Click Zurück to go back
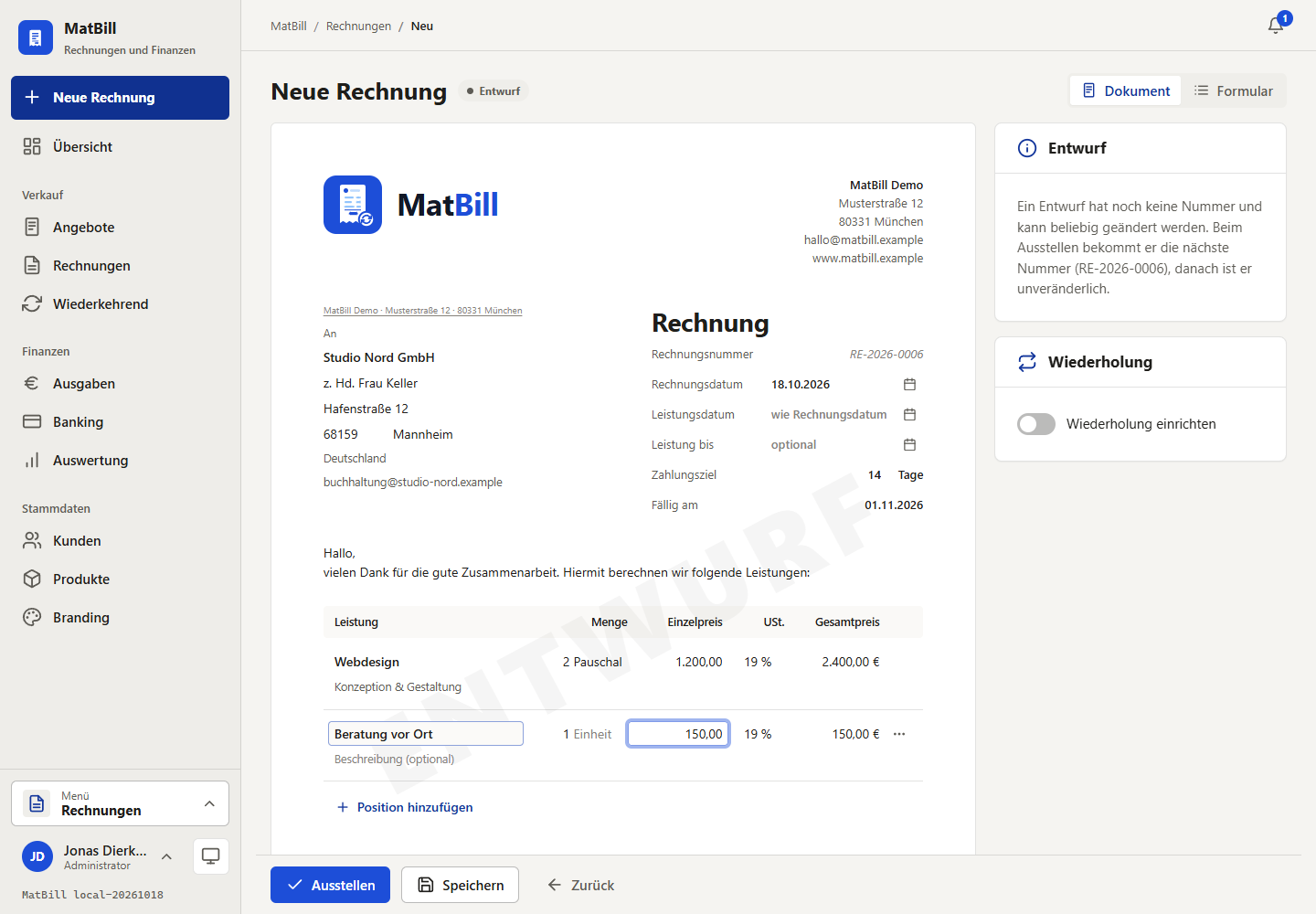Image resolution: width=1316 pixels, height=914 pixels. click(x=580, y=885)
